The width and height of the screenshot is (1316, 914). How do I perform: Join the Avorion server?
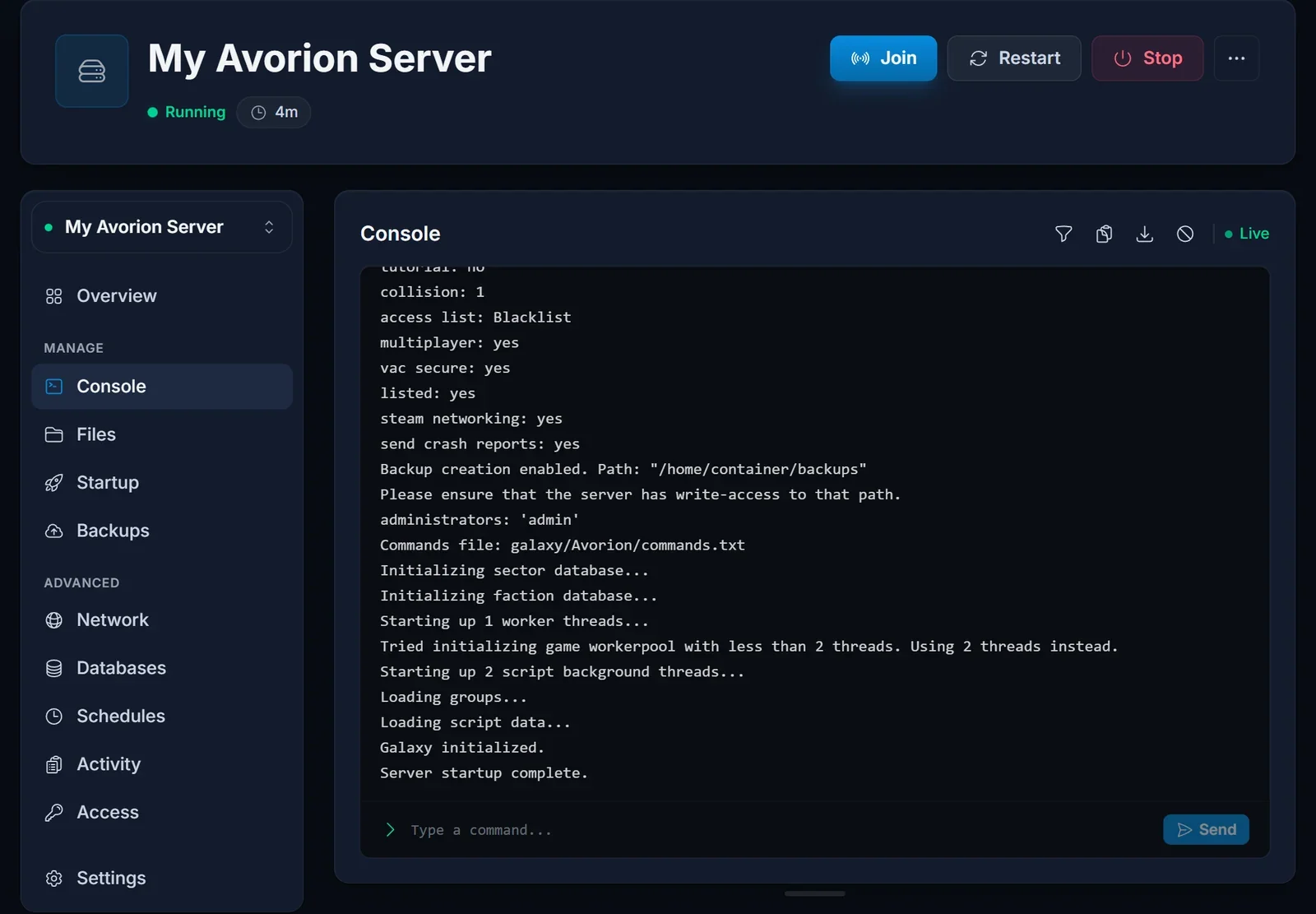tap(883, 58)
